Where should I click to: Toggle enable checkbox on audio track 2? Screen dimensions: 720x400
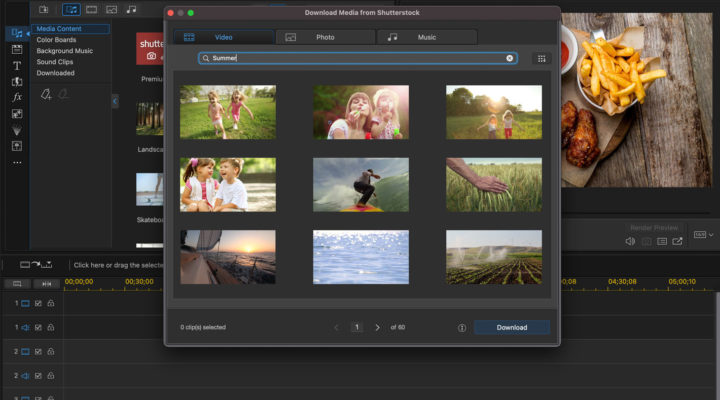[x=38, y=376]
